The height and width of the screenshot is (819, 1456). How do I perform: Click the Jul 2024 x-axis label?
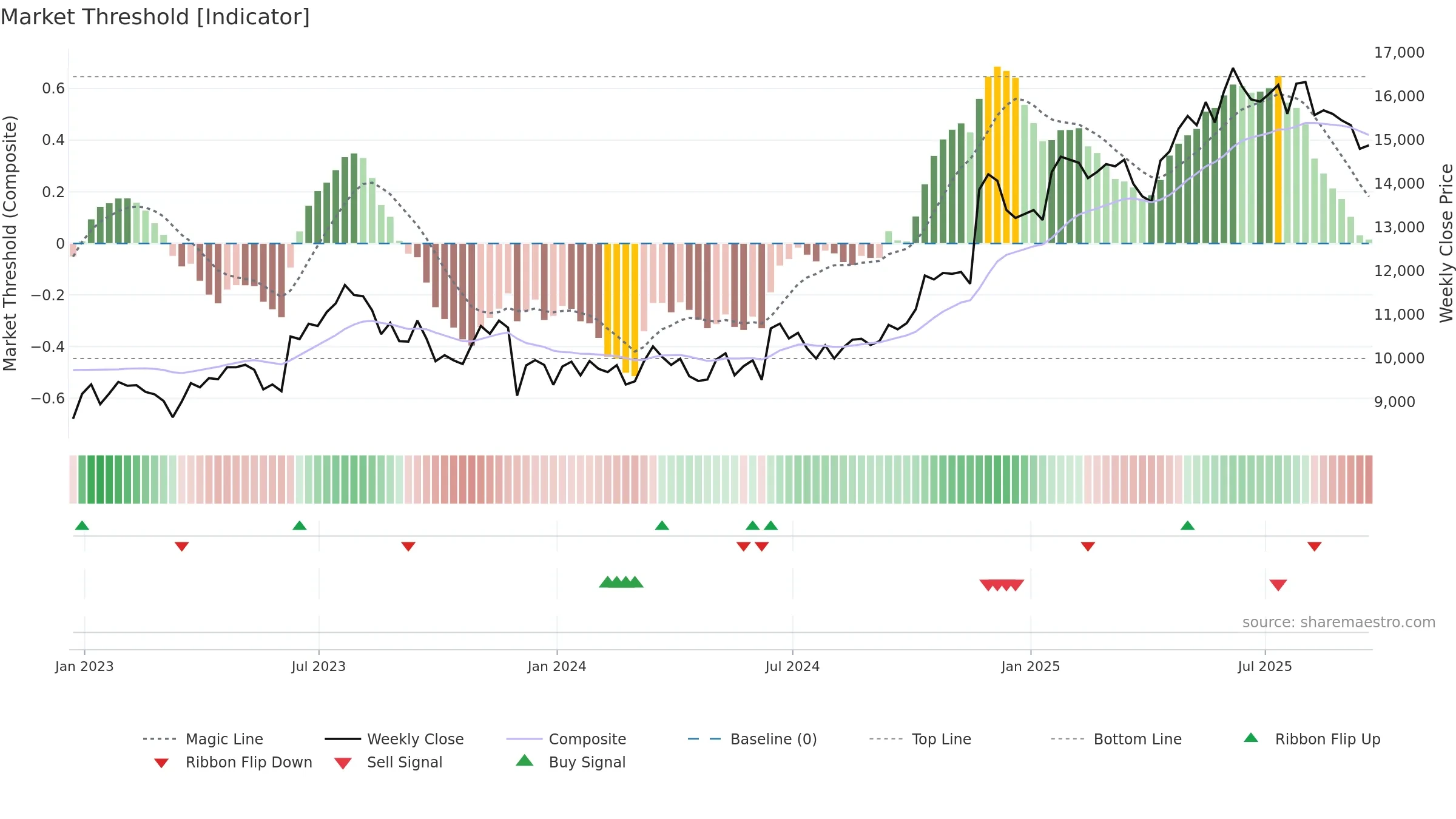point(792,667)
